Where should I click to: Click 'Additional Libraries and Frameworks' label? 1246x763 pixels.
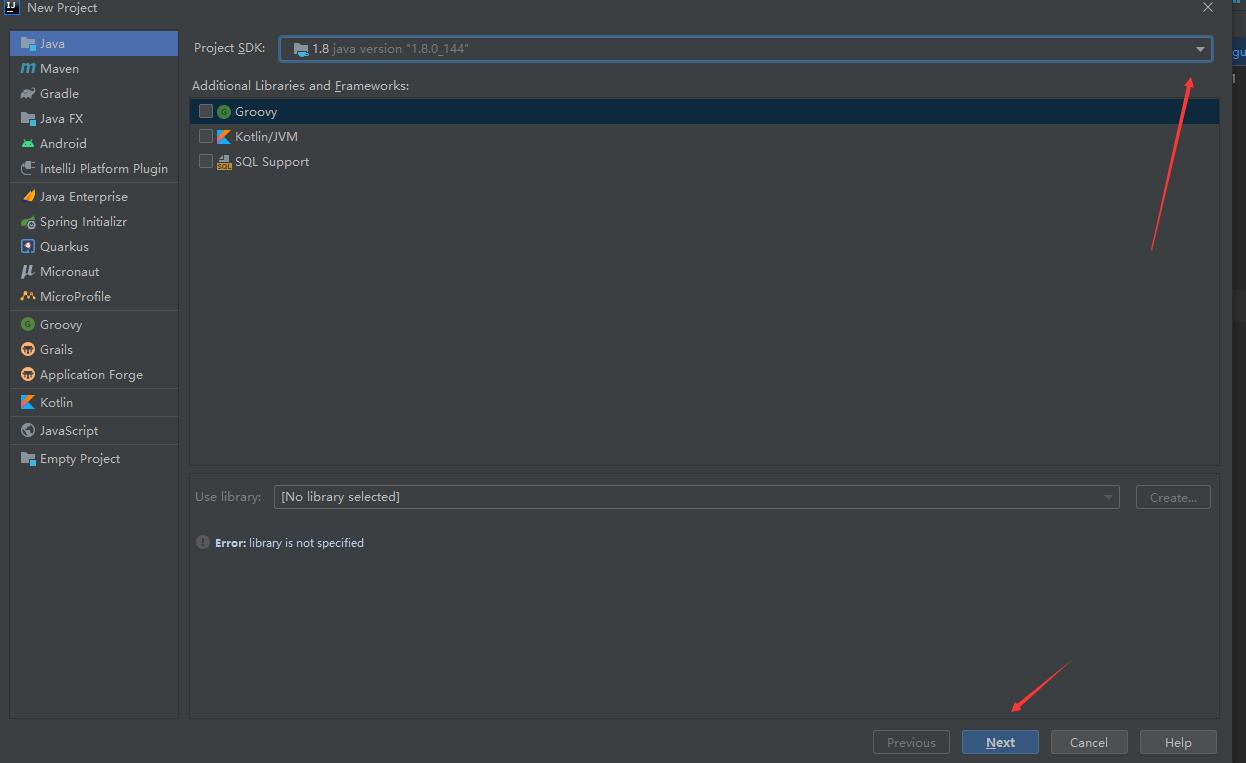[300, 86]
